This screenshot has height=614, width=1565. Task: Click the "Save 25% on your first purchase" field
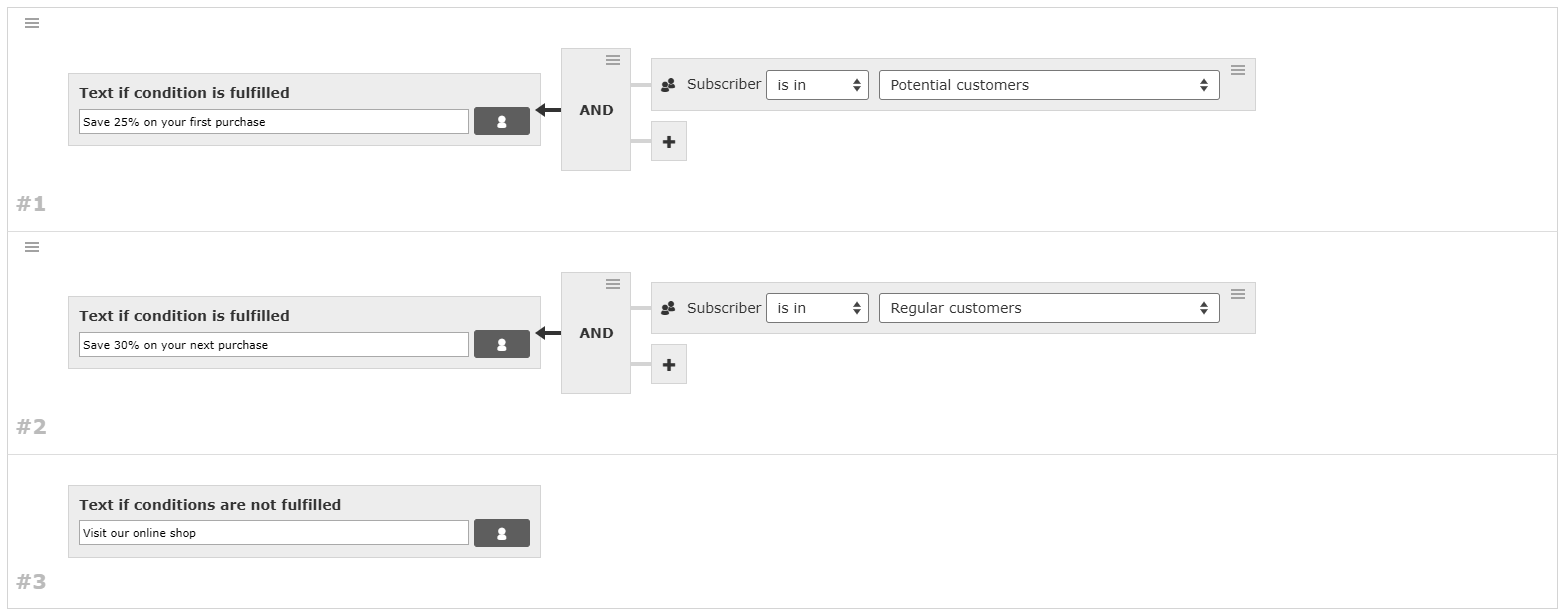pos(274,122)
